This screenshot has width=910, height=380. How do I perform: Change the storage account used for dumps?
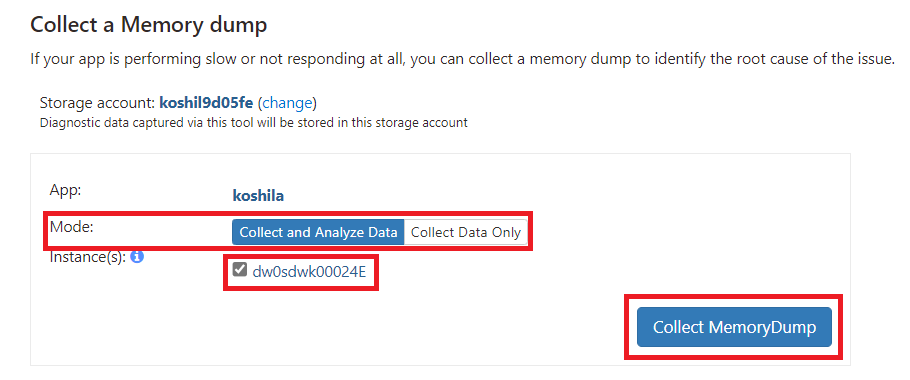pos(287,103)
